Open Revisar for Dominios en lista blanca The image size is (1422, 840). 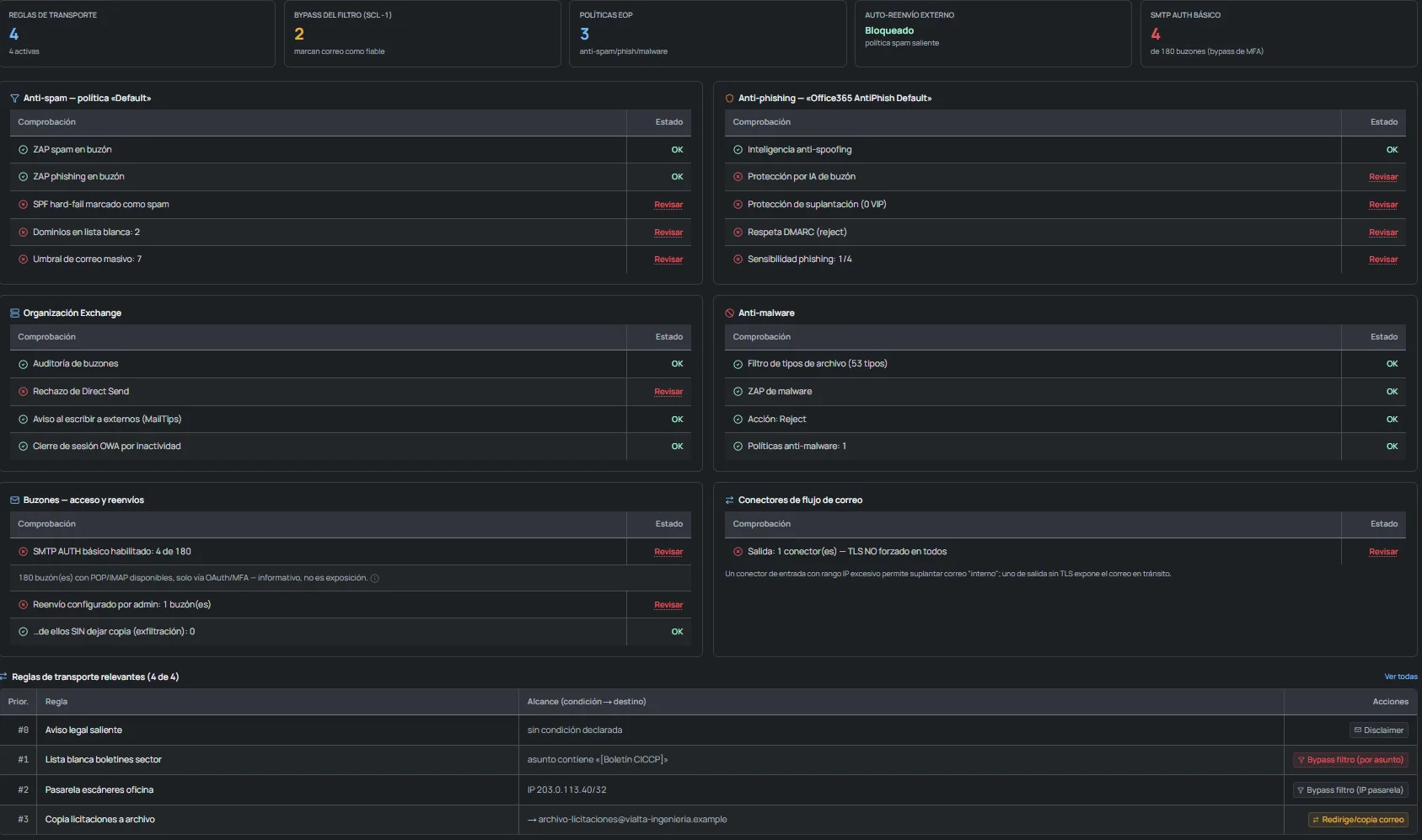[668, 233]
